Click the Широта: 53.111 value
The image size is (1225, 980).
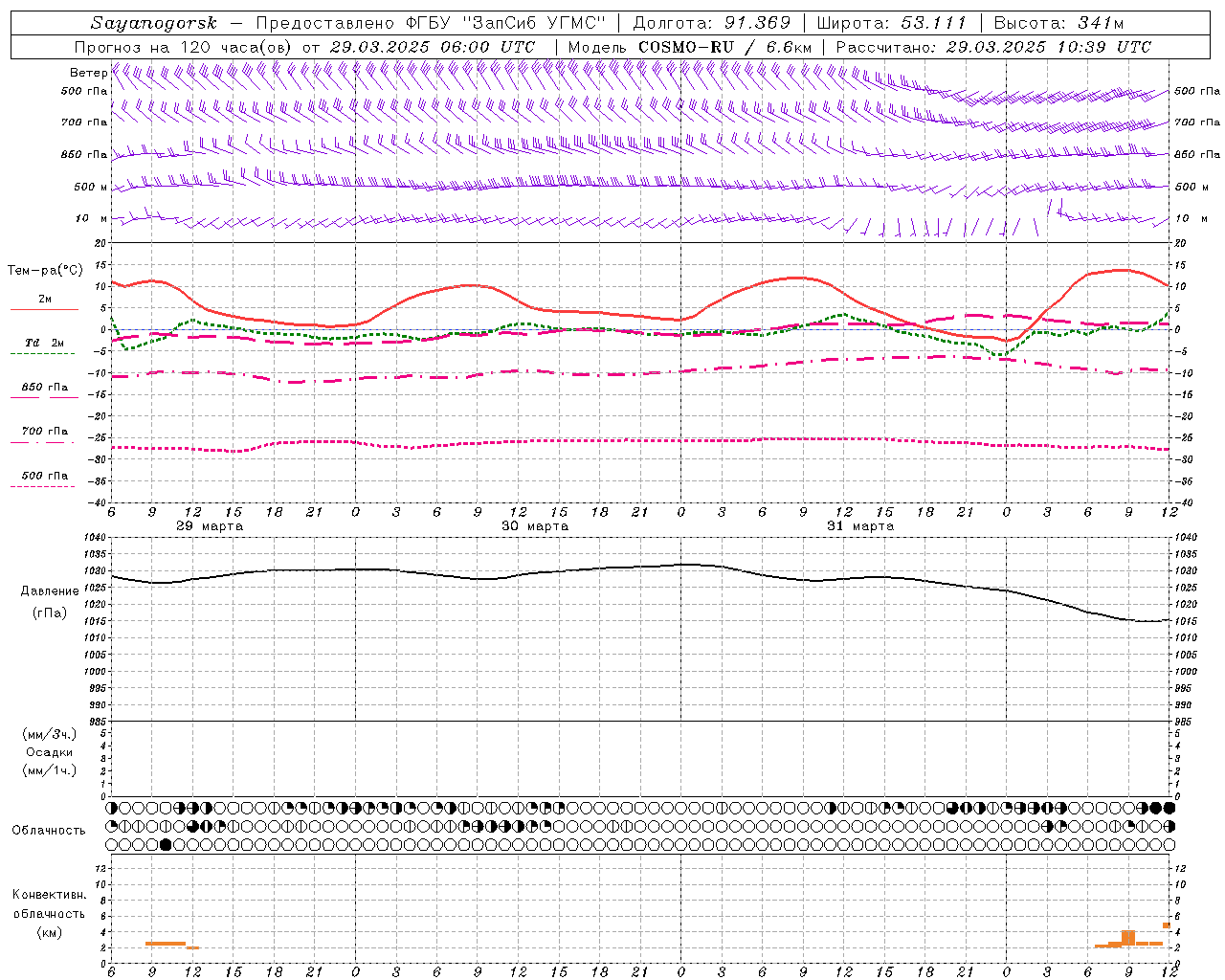pos(891,23)
